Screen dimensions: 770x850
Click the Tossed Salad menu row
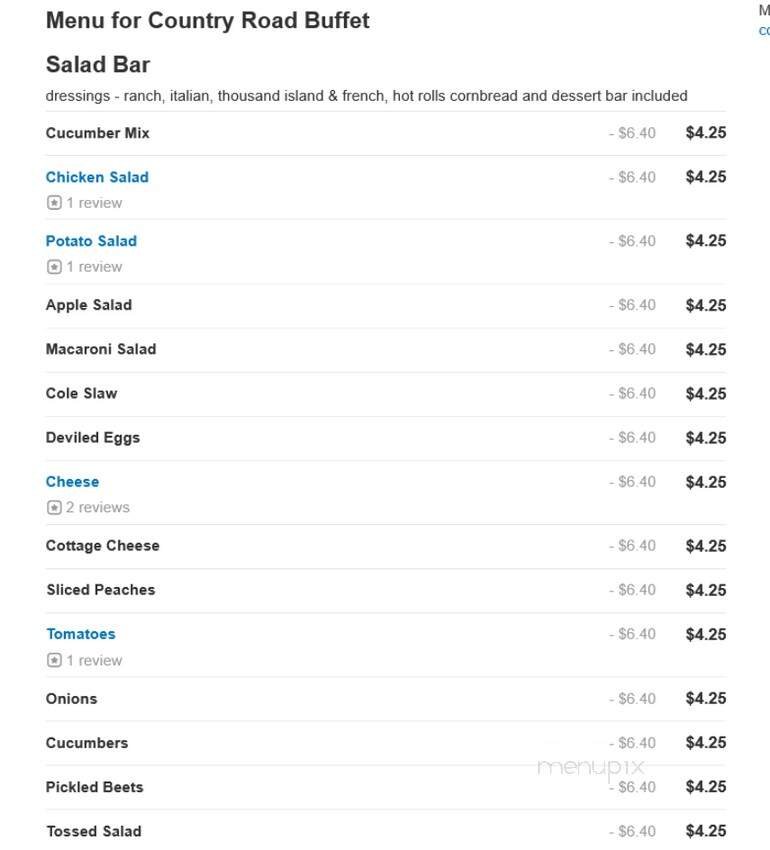pyautogui.click(x=93, y=831)
